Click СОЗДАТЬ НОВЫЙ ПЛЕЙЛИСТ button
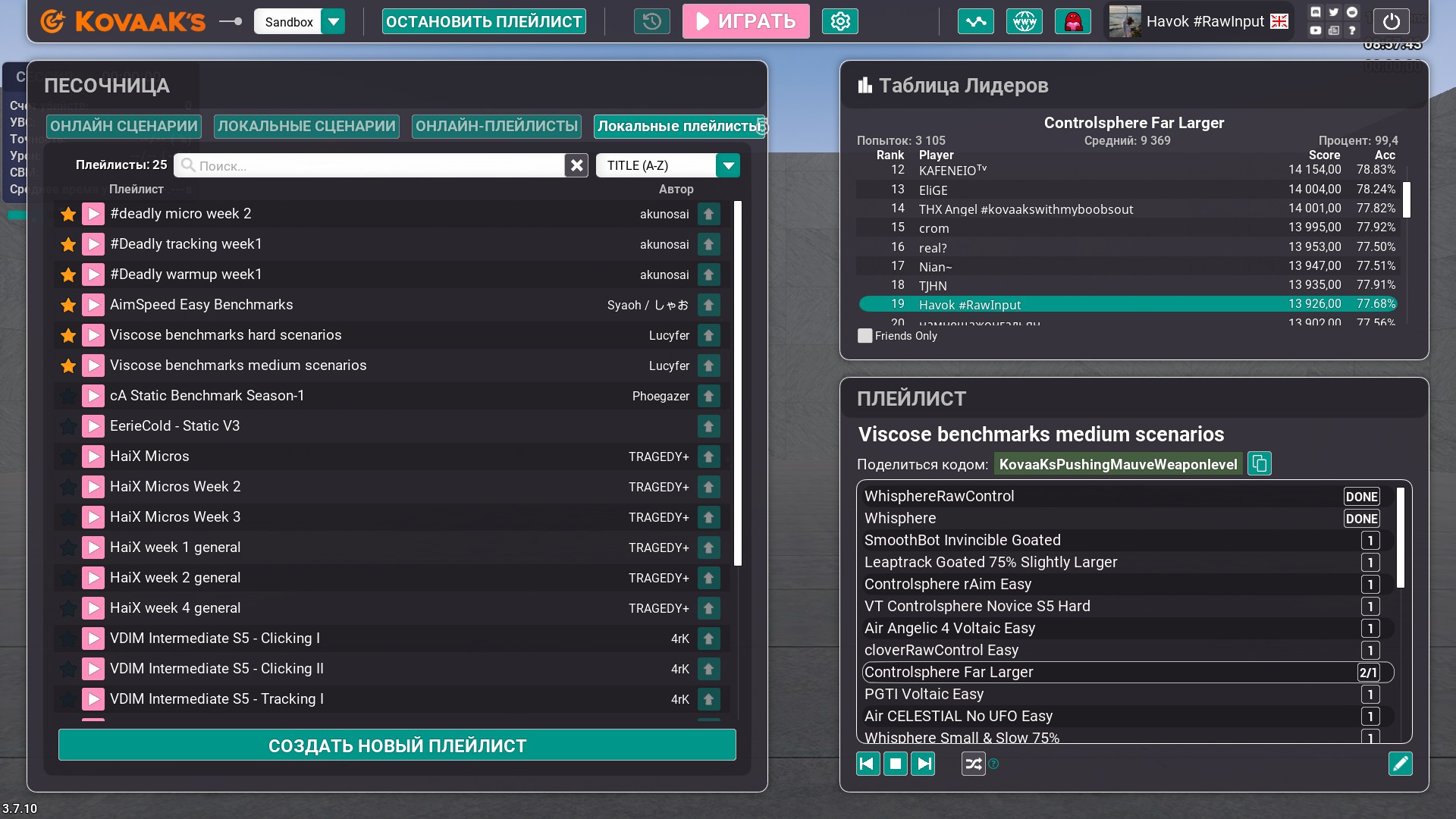Image resolution: width=1456 pixels, height=819 pixels. point(397,745)
